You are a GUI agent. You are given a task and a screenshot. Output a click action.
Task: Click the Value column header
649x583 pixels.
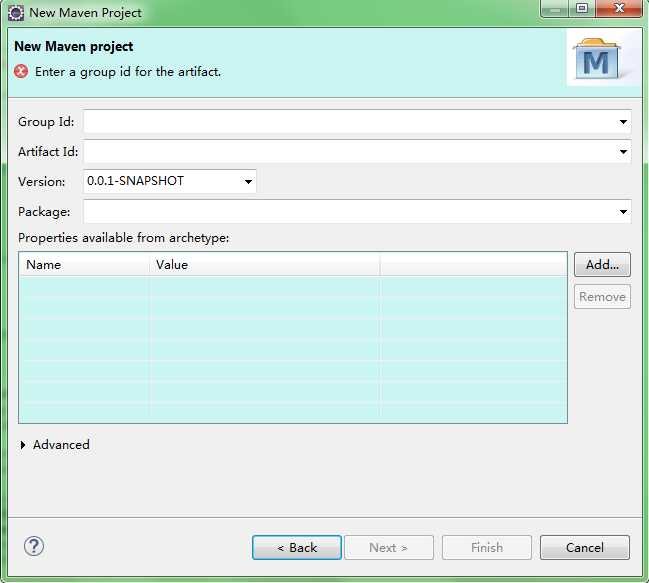point(264,264)
